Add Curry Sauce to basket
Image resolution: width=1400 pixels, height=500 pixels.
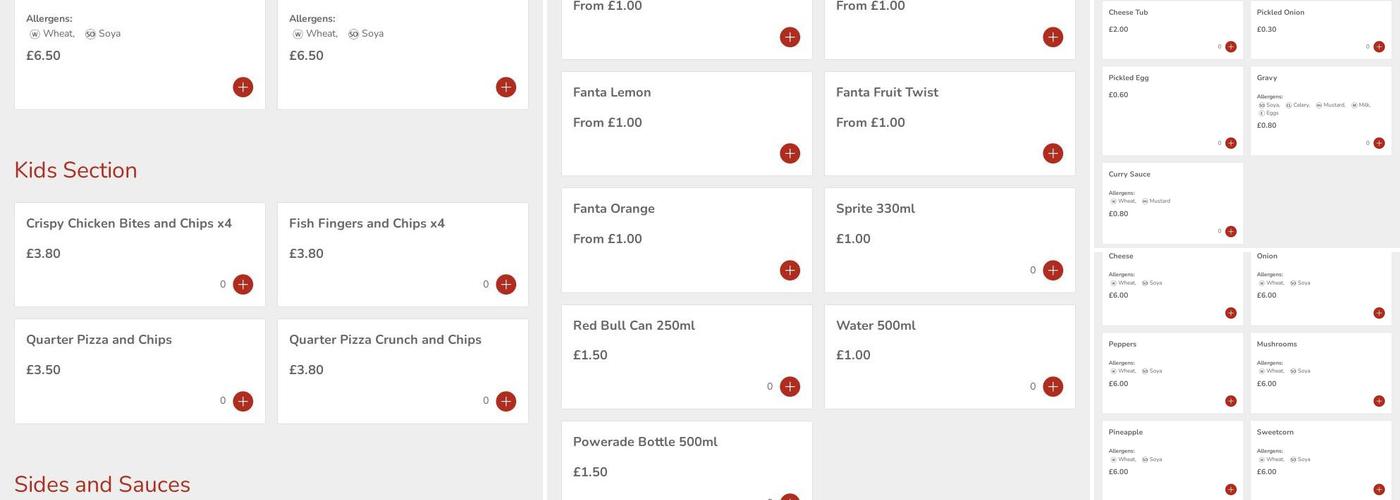pos(1231,231)
